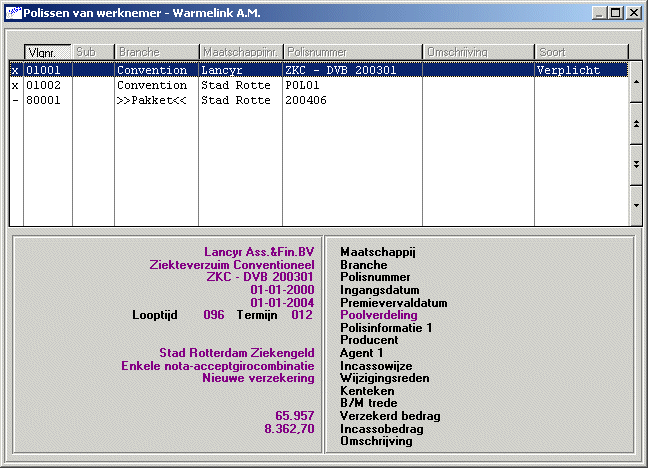Click the Polisnummer column header

pos(352,52)
